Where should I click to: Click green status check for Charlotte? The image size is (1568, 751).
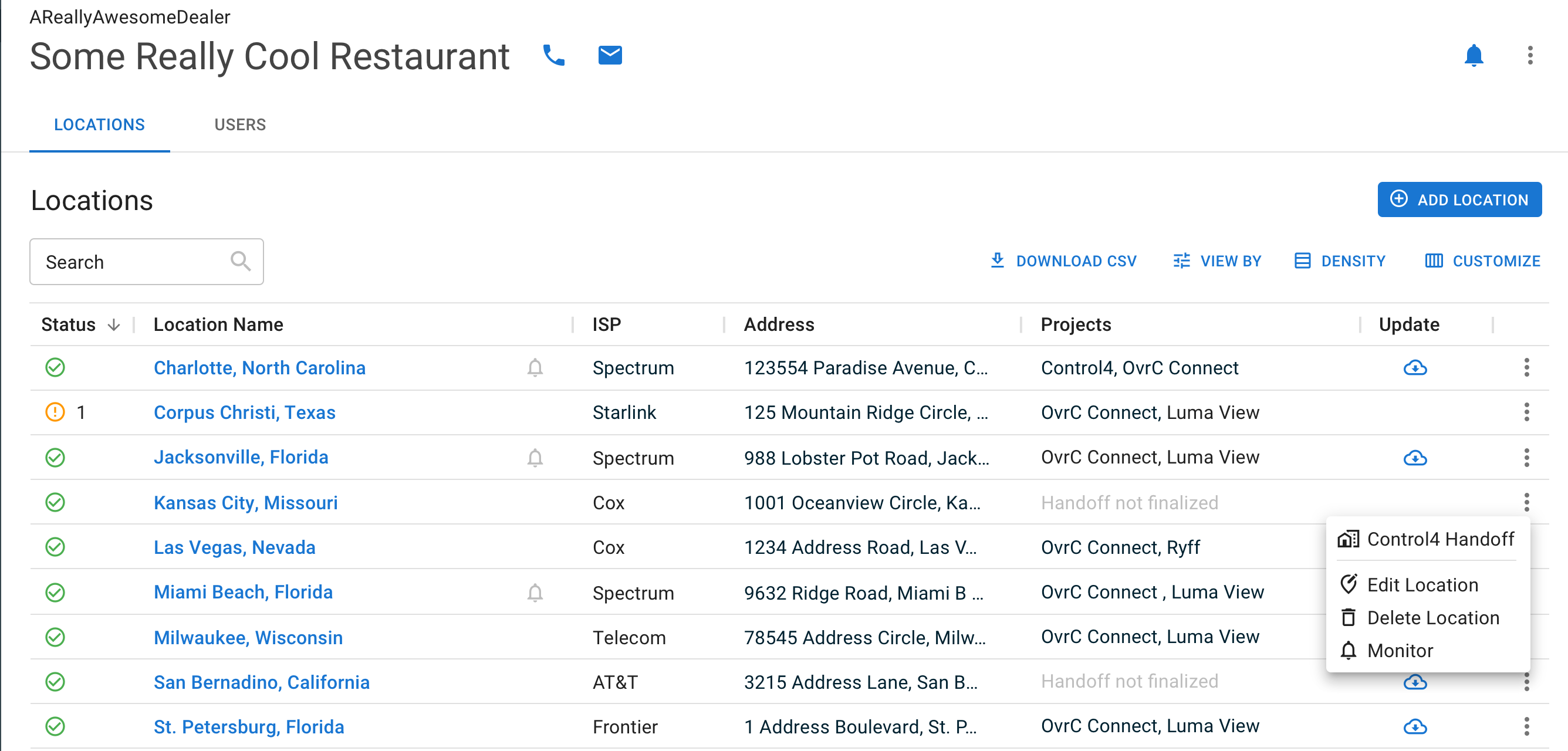[55, 368]
